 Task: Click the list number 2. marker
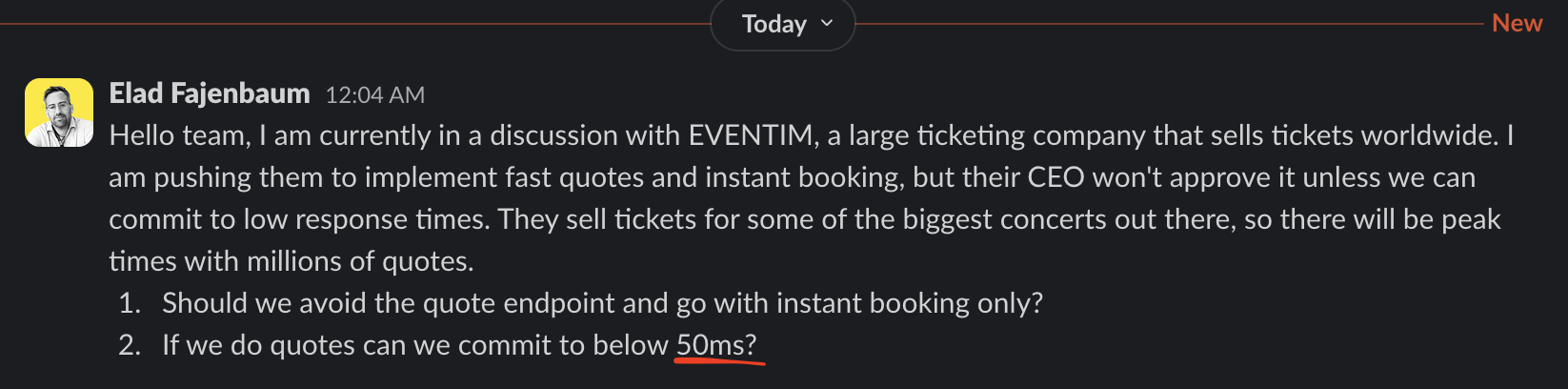click(130, 345)
